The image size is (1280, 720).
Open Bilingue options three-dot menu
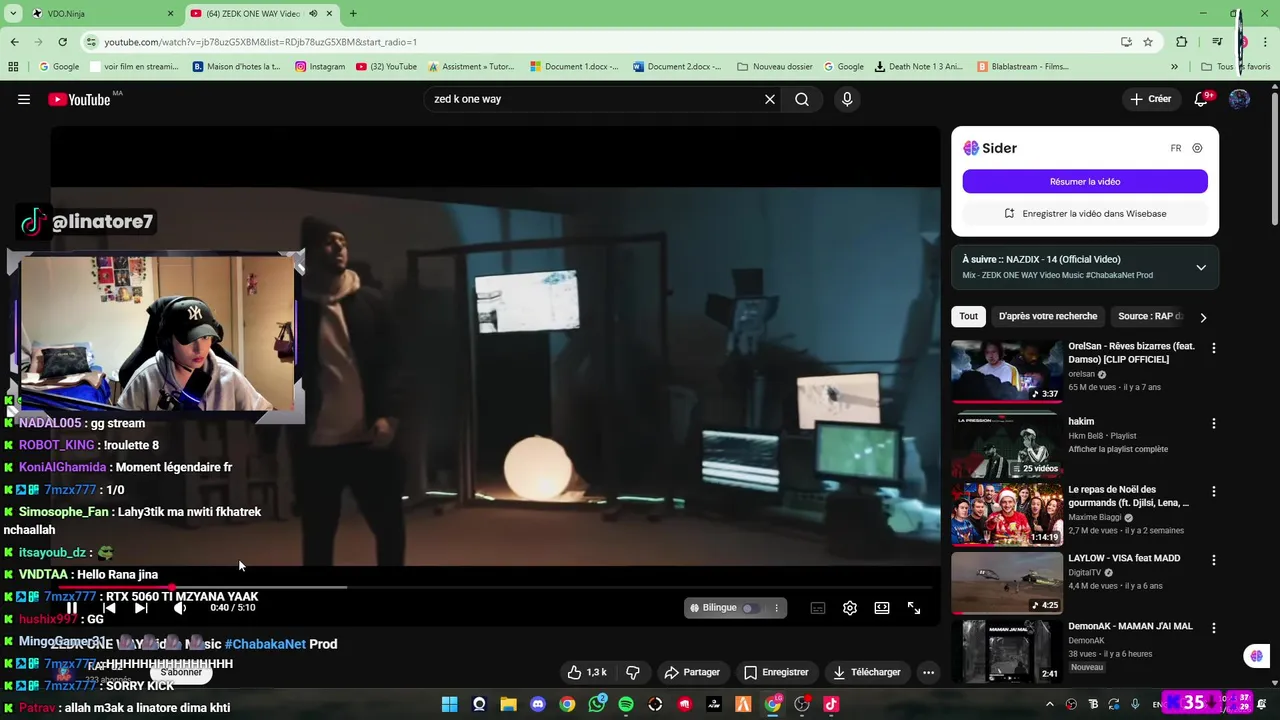(776, 608)
